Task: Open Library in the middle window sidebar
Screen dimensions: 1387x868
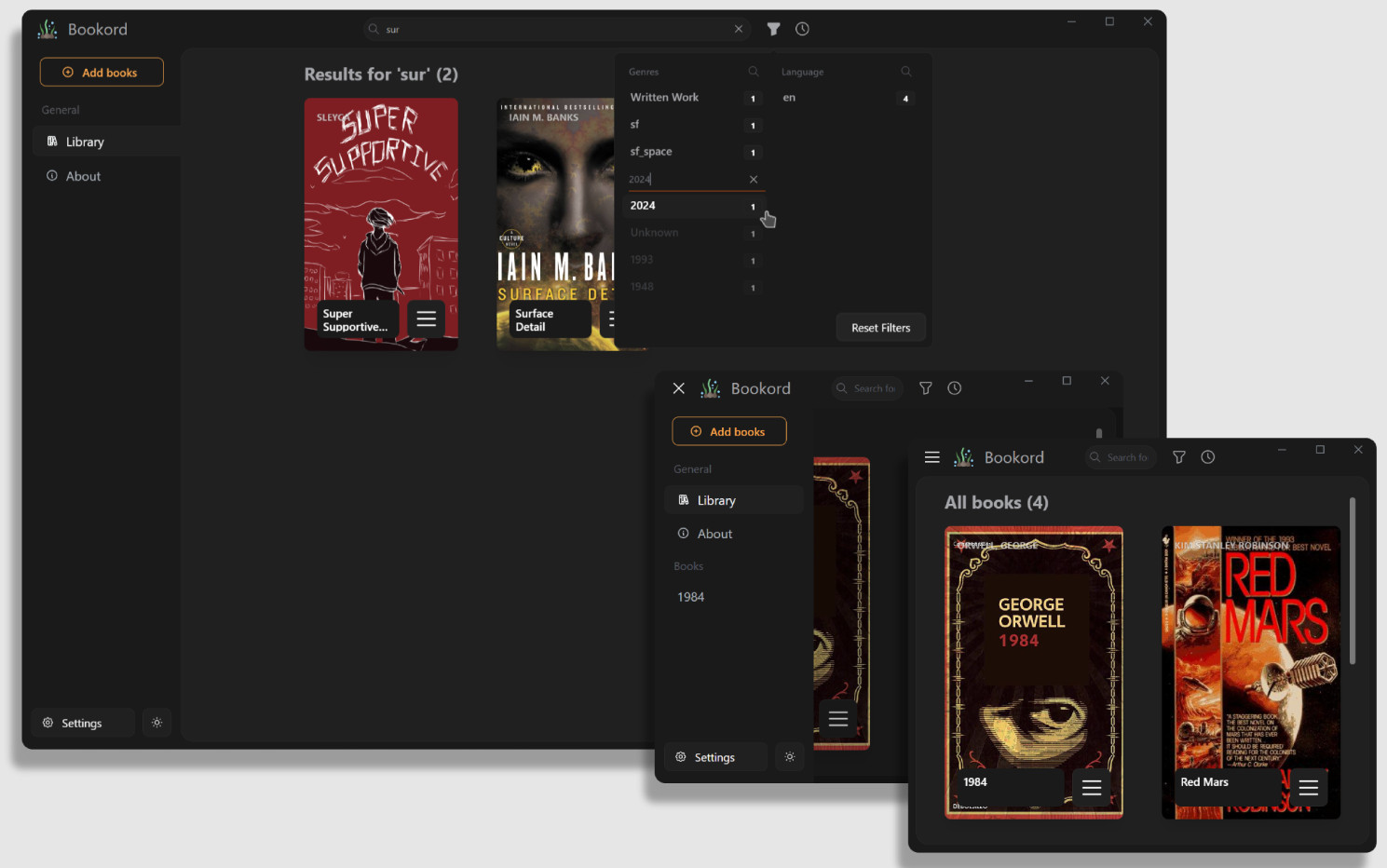Action: click(x=734, y=500)
